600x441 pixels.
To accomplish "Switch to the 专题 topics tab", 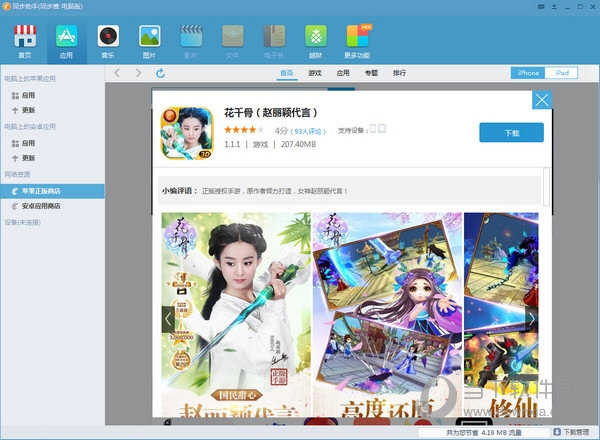I will pos(371,73).
